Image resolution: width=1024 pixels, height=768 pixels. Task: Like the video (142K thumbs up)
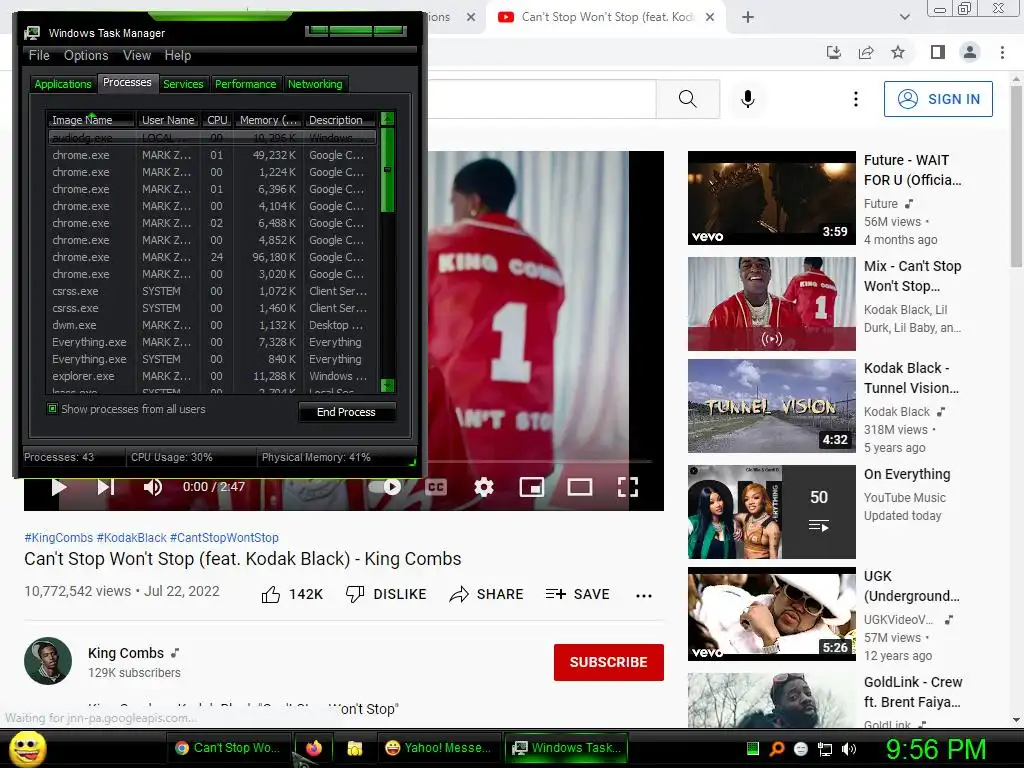coord(293,594)
